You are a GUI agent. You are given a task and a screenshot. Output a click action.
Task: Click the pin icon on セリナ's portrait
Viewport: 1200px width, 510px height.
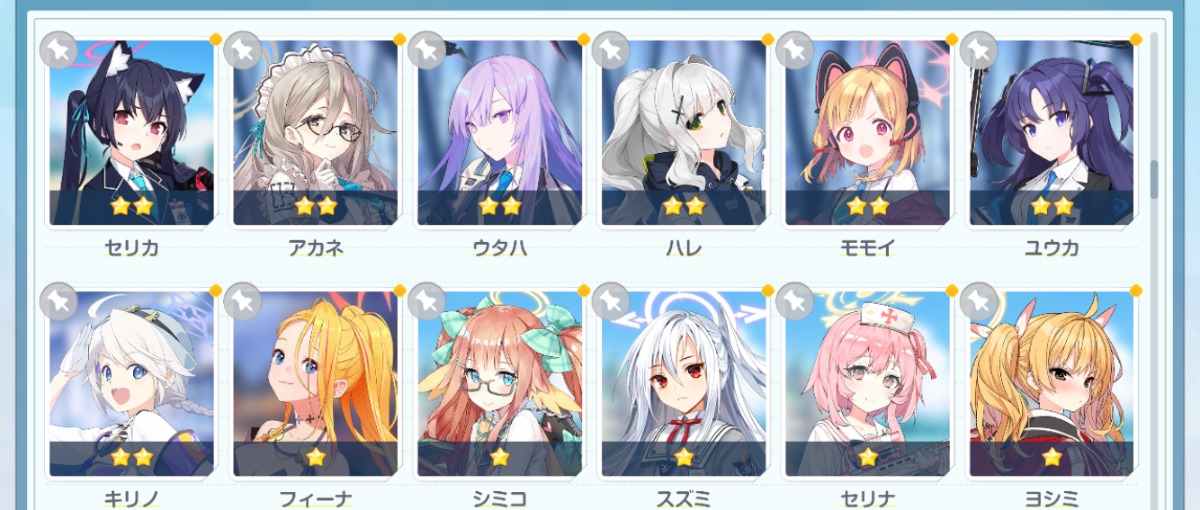(794, 301)
